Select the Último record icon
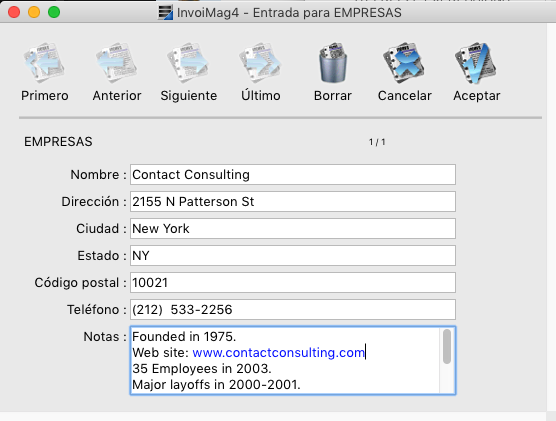This screenshot has height=421, width=556. tap(260, 63)
